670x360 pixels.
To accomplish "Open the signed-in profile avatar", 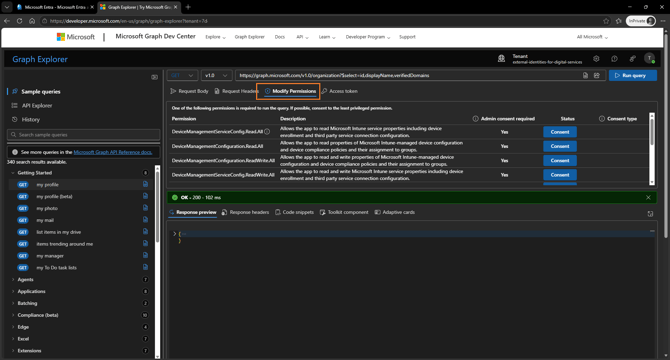I will 649,59.
